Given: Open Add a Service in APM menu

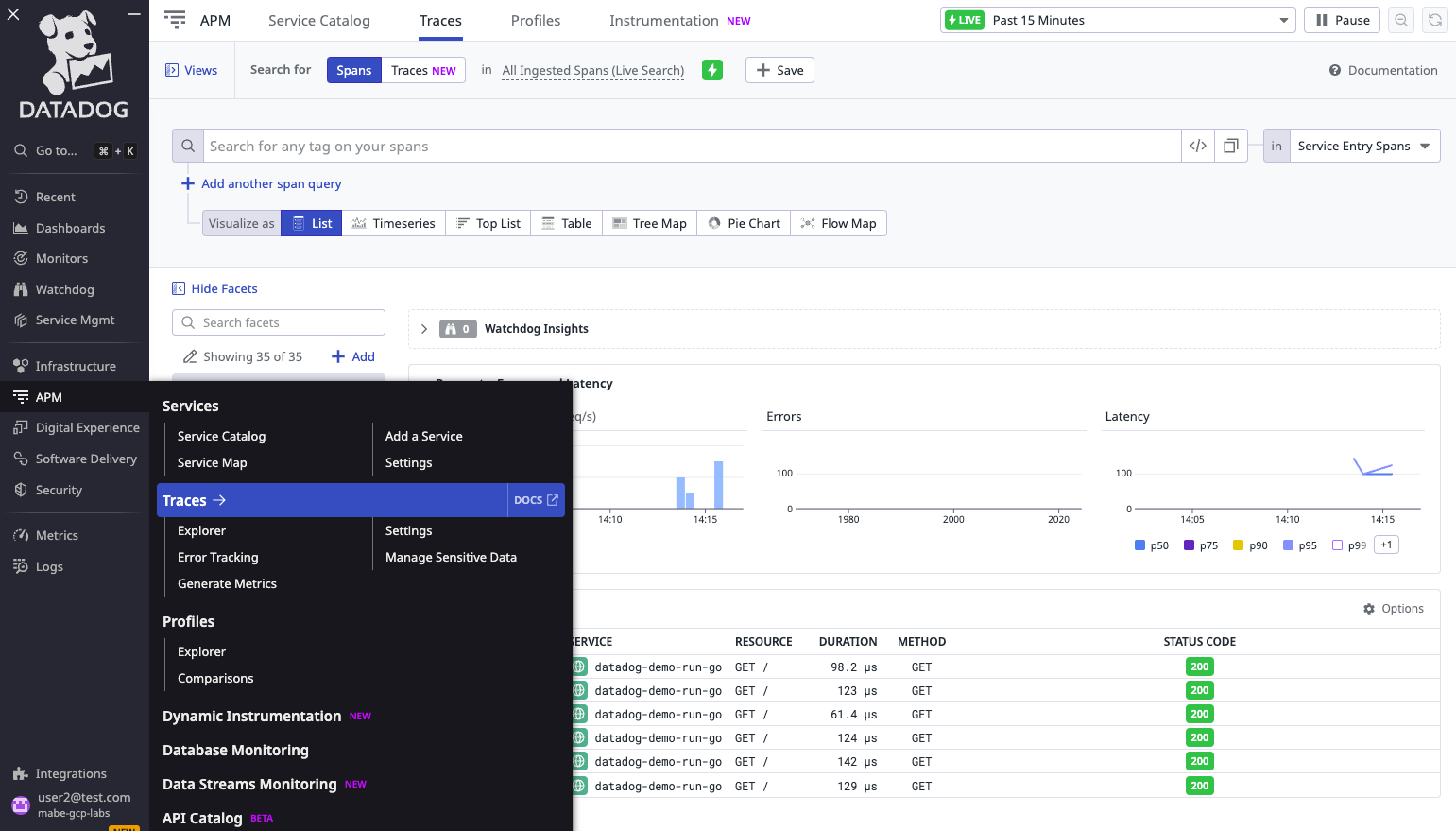Looking at the screenshot, I should tap(423, 436).
